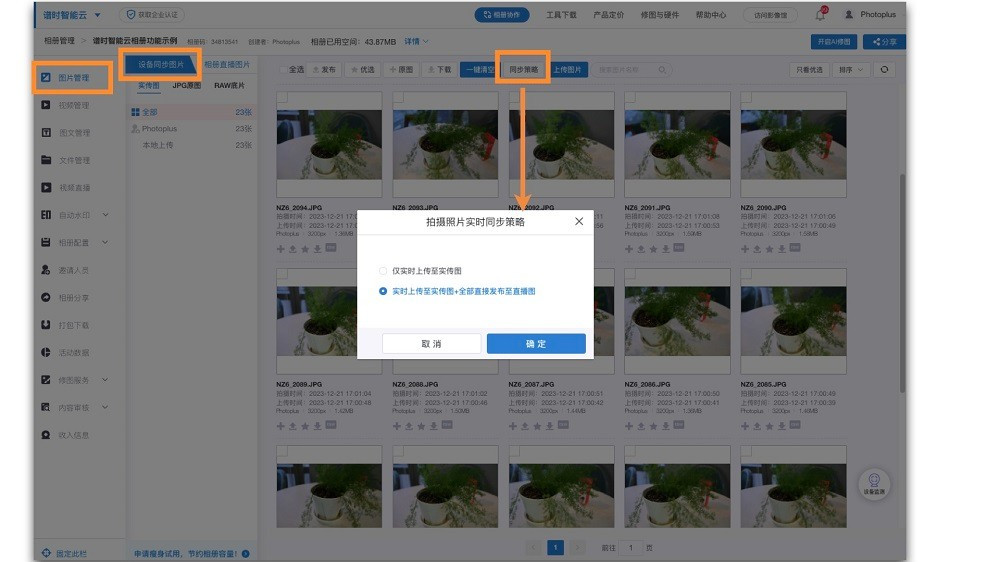1000x562 pixels.
Task: Click the 视频直播 sidebar icon
Action: (x=46, y=187)
